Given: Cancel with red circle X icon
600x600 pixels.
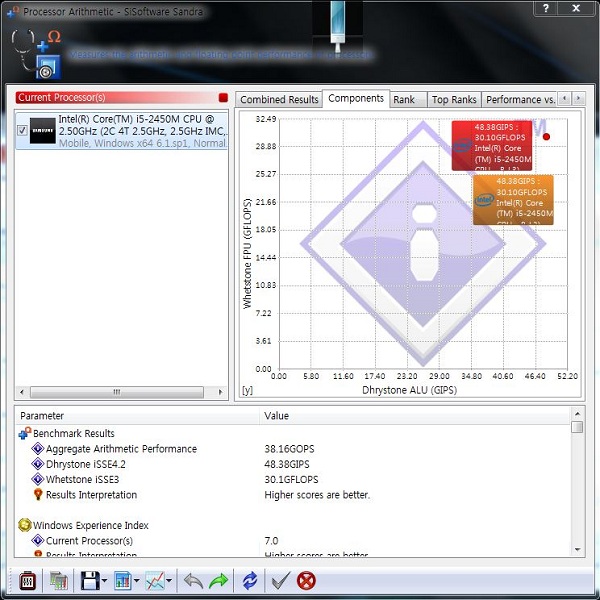Looking at the screenshot, I should [306, 581].
